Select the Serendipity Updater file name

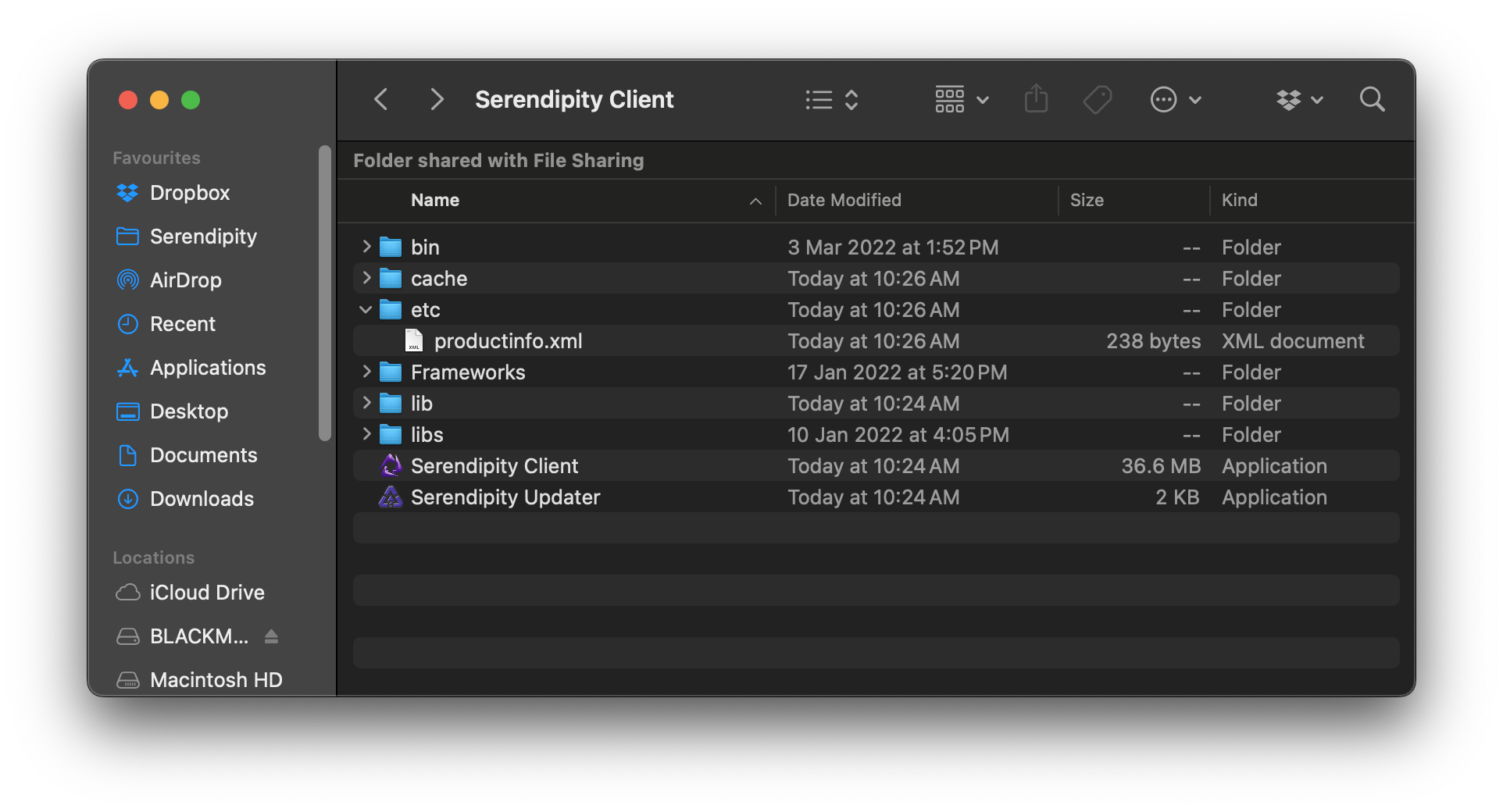(x=505, y=497)
